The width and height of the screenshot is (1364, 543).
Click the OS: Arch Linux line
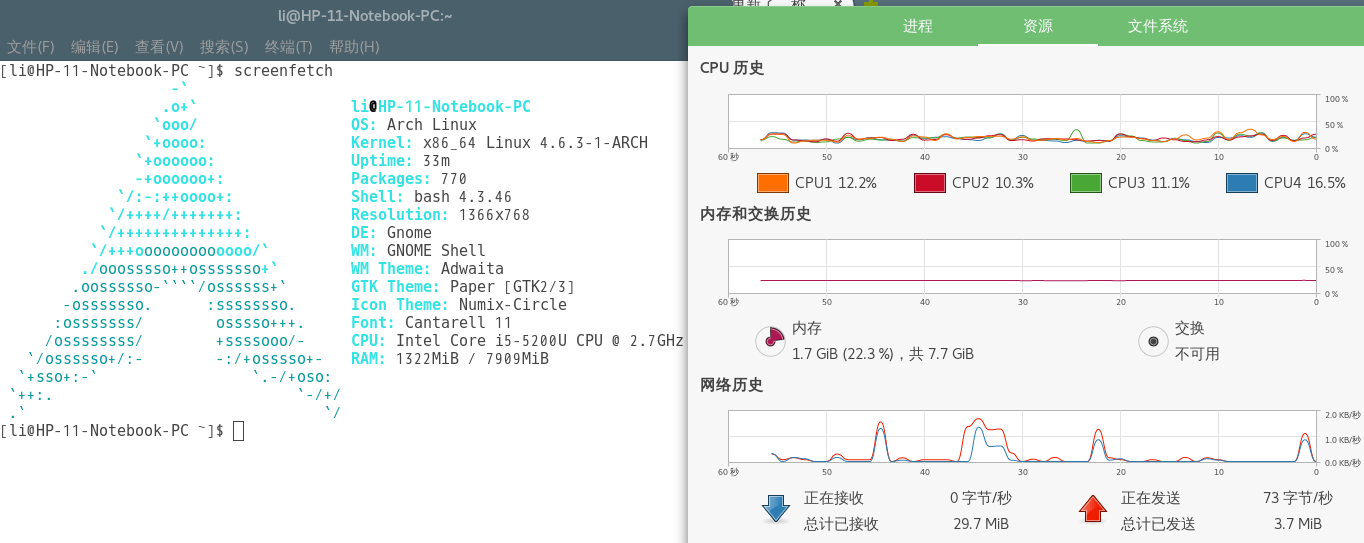tap(414, 125)
